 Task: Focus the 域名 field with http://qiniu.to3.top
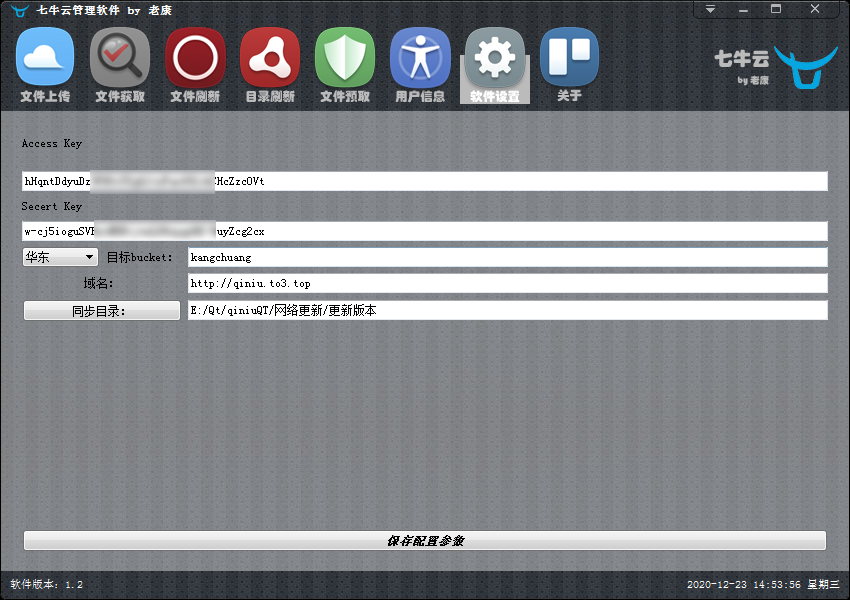point(507,283)
